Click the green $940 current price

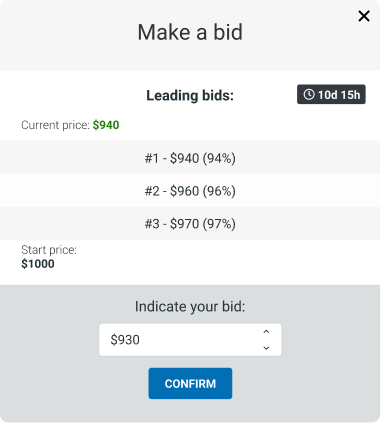tap(106, 125)
